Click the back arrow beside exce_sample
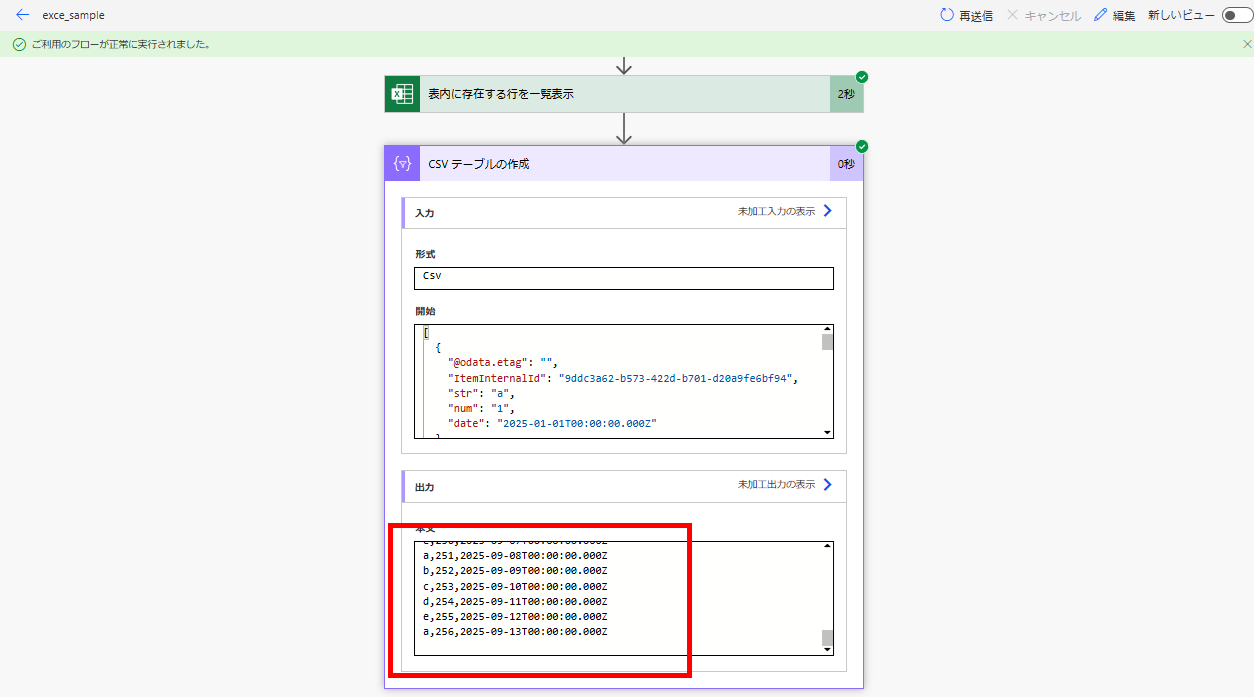Viewport: 1254px width, 697px height. pos(22,14)
